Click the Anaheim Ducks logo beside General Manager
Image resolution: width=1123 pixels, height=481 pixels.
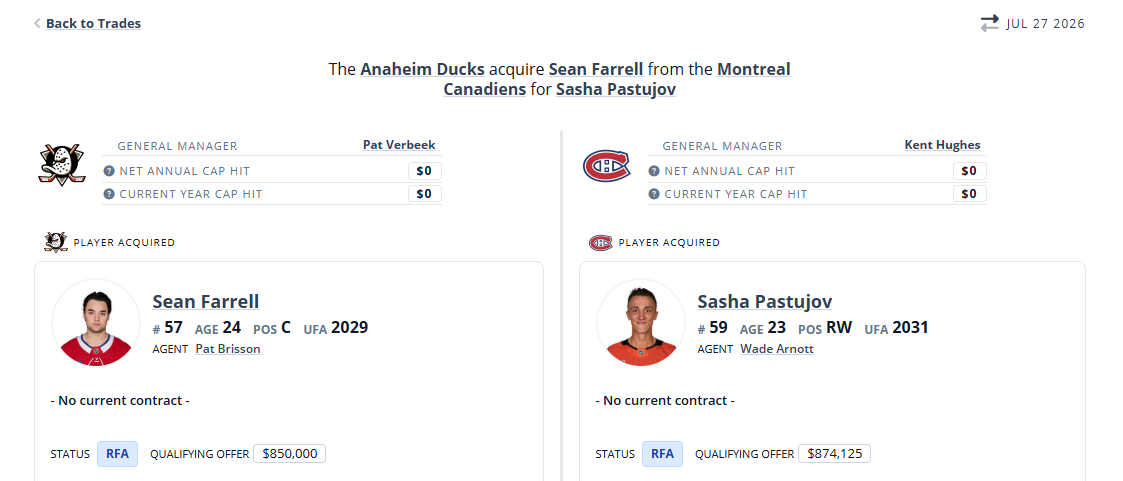click(62, 165)
